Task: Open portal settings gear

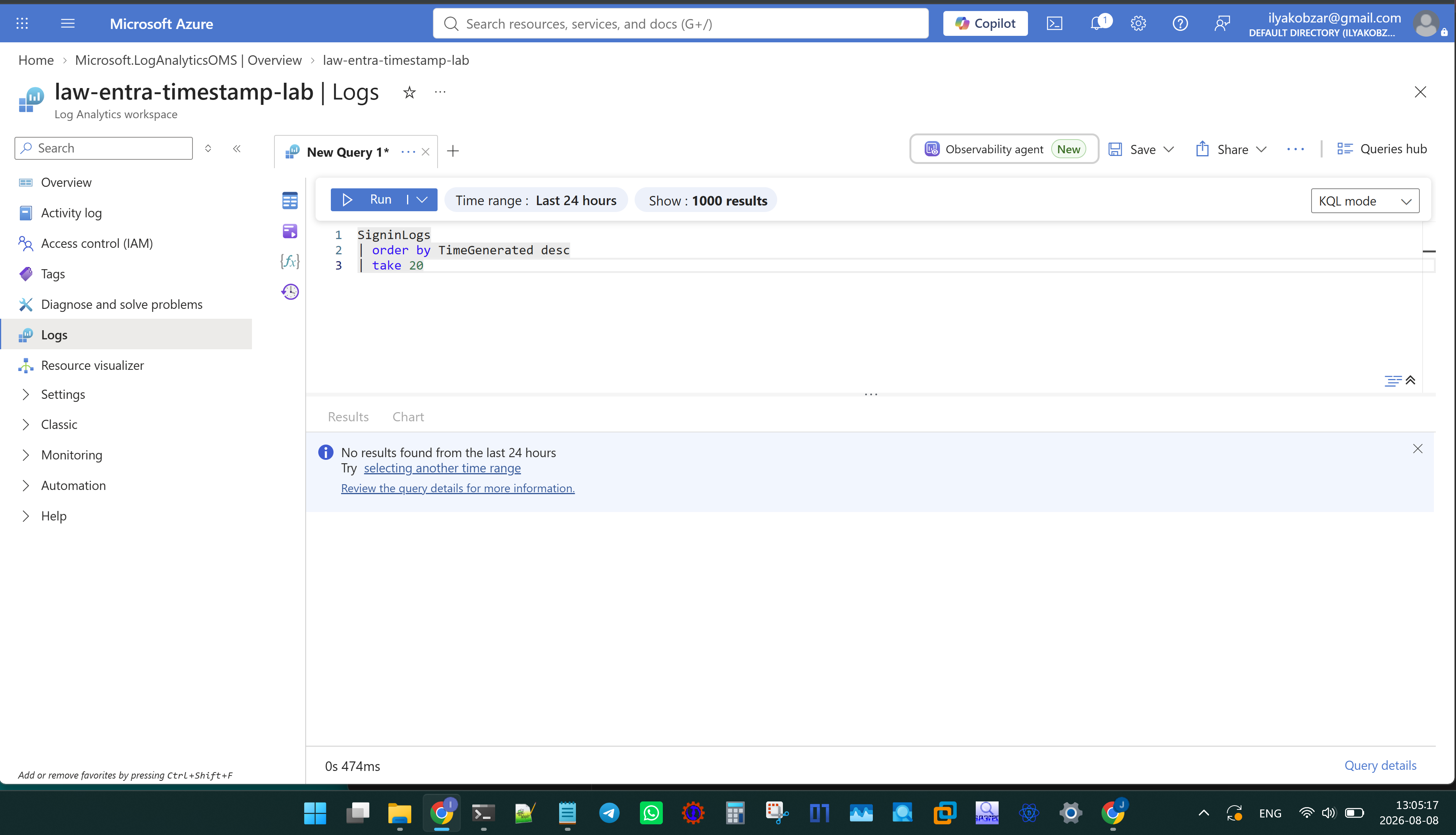Action: pyautogui.click(x=1139, y=24)
